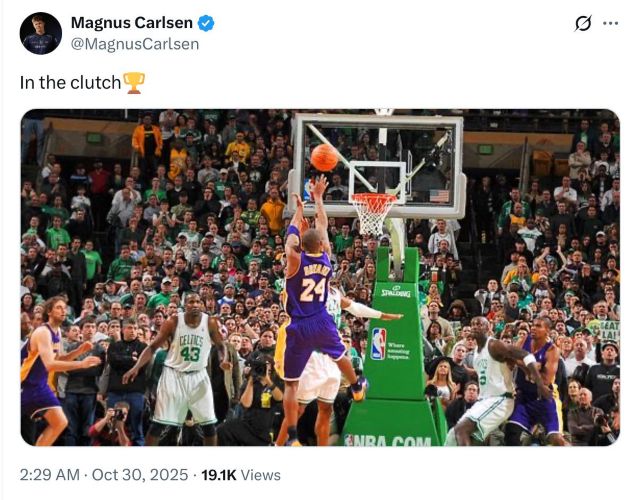The image size is (631, 500).
Task: Click the Oct 30, 2025 date
Action: click(140, 475)
